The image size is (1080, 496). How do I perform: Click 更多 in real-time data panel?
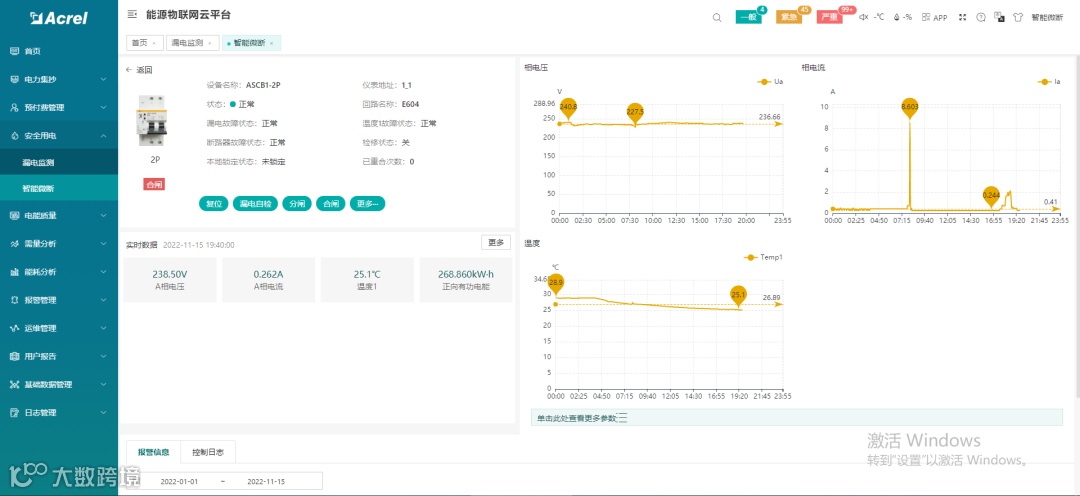(496, 242)
